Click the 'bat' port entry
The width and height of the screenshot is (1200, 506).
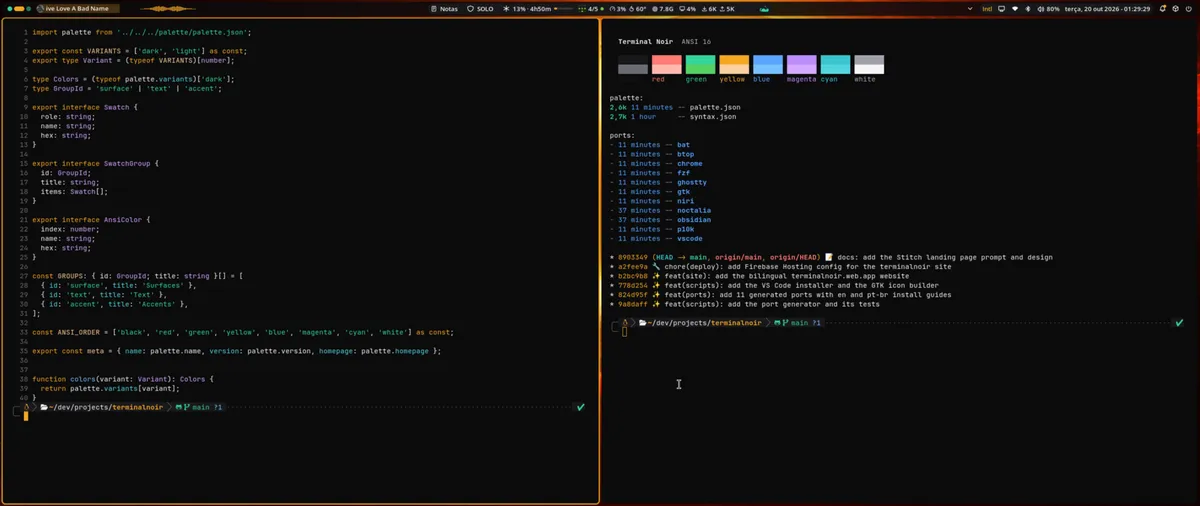pyautogui.click(x=683, y=145)
